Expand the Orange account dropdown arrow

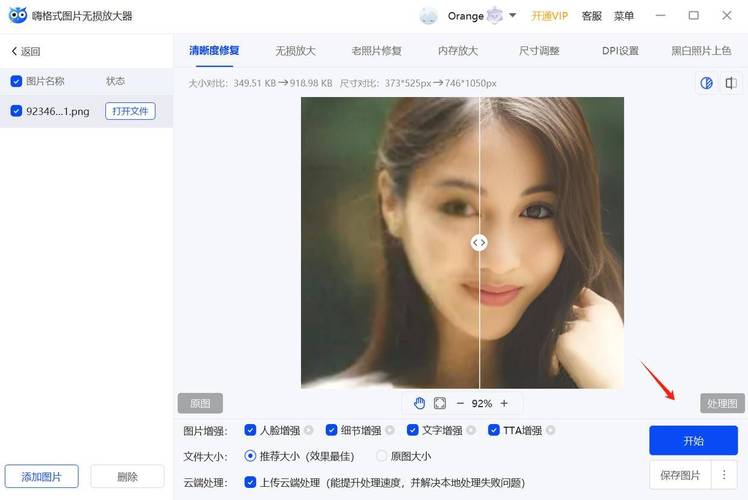[512, 16]
